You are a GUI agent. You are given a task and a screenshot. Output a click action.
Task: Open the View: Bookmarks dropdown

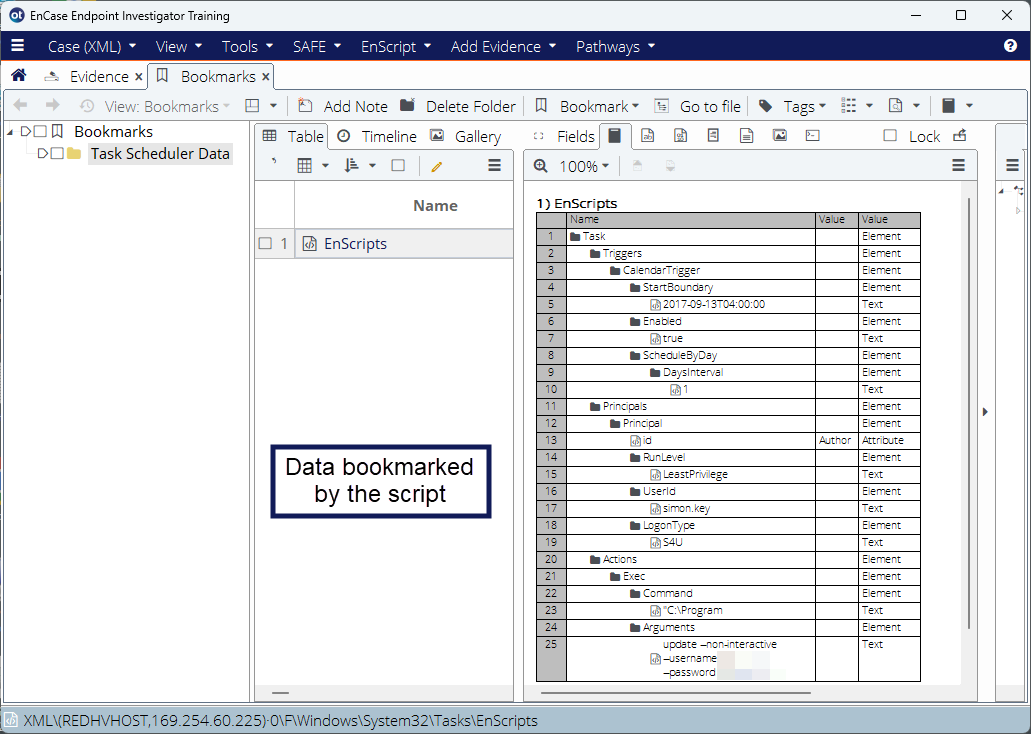pyautogui.click(x=155, y=106)
